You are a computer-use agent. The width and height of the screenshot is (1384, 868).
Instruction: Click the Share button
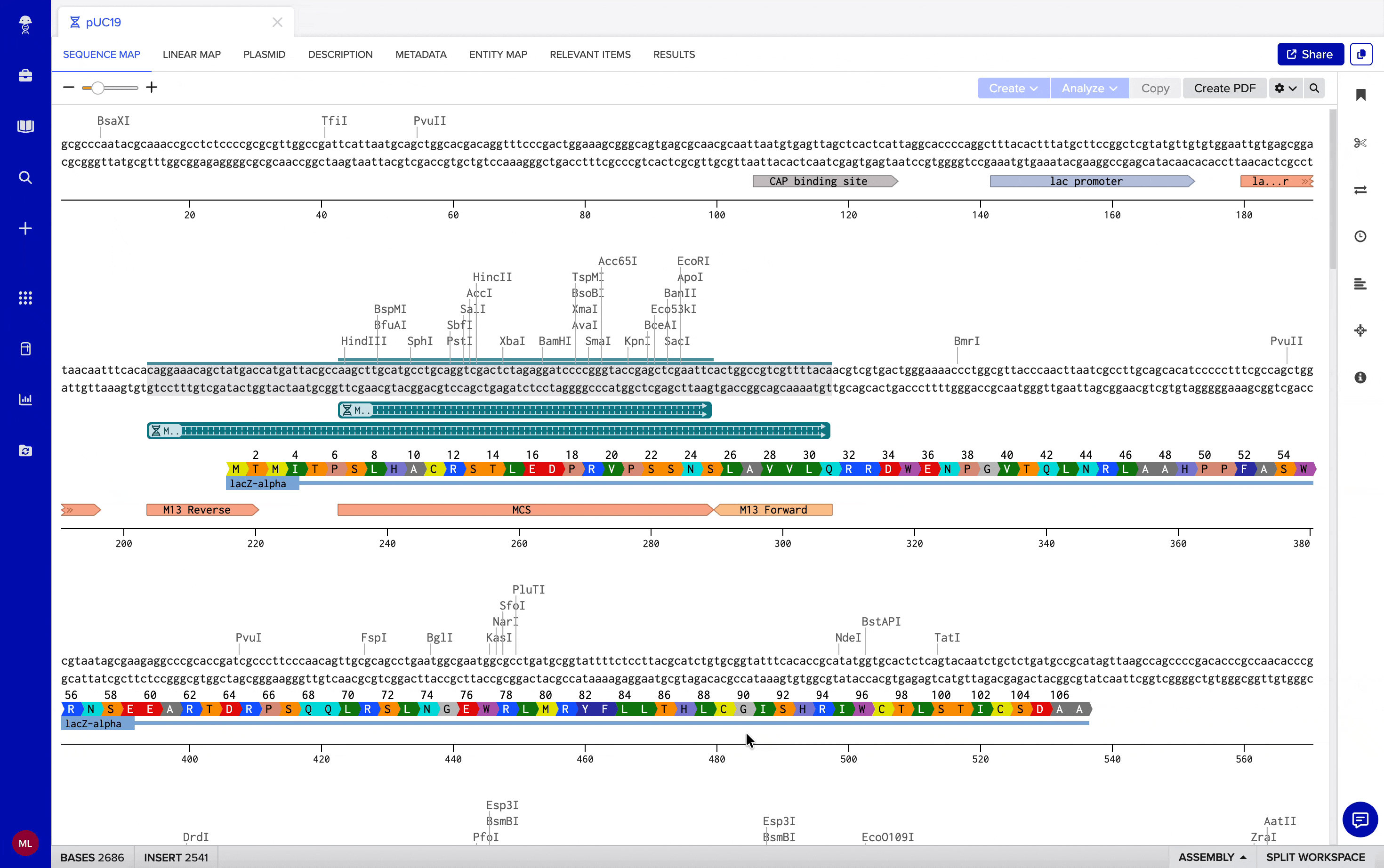(x=1309, y=54)
